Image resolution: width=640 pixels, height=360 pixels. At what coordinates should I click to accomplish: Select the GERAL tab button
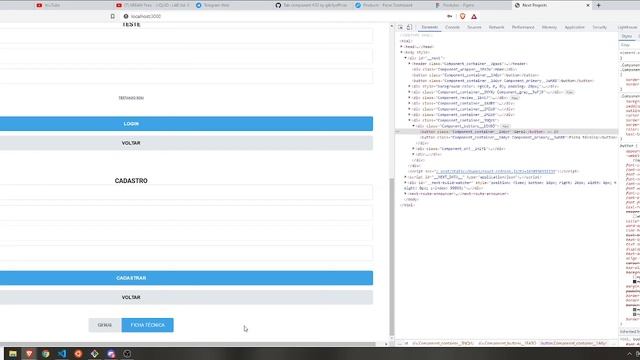coord(105,325)
